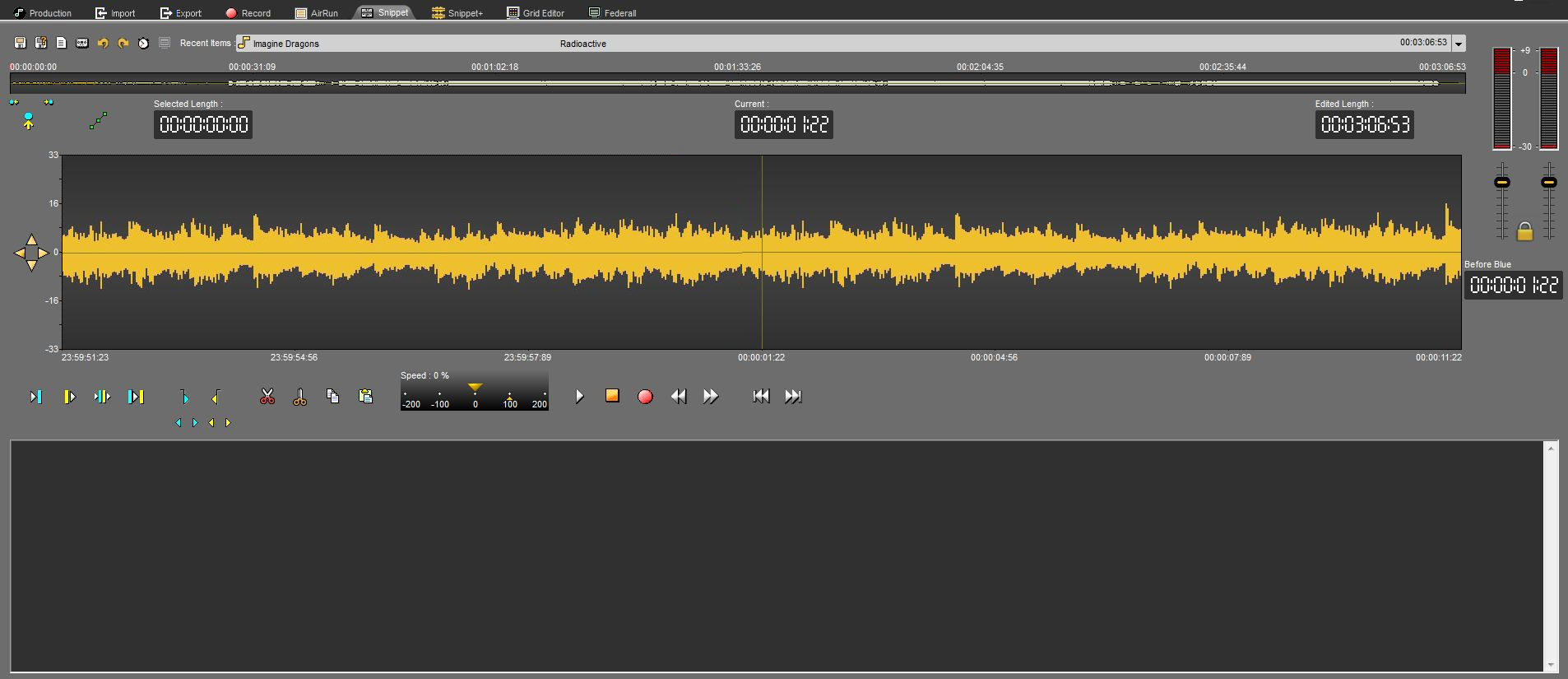Click the Speed slider yellow marker
This screenshot has width=1568, height=679.
point(475,387)
